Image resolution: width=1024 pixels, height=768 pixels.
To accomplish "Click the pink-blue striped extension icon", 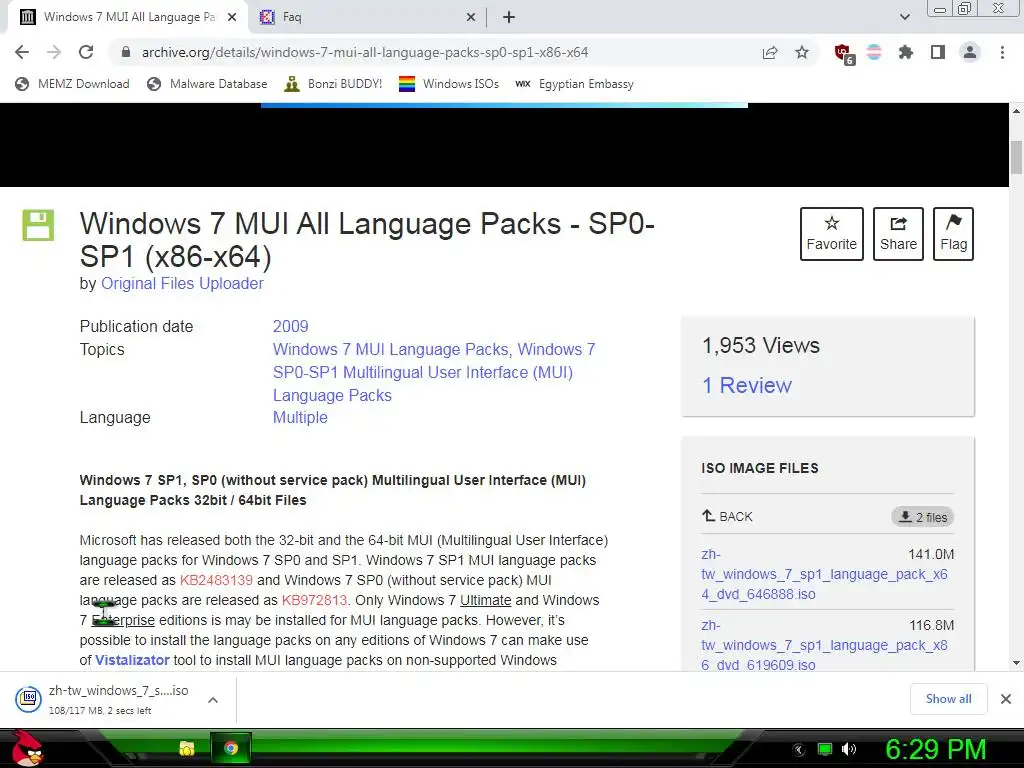I will pyautogui.click(x=874, y=52).
